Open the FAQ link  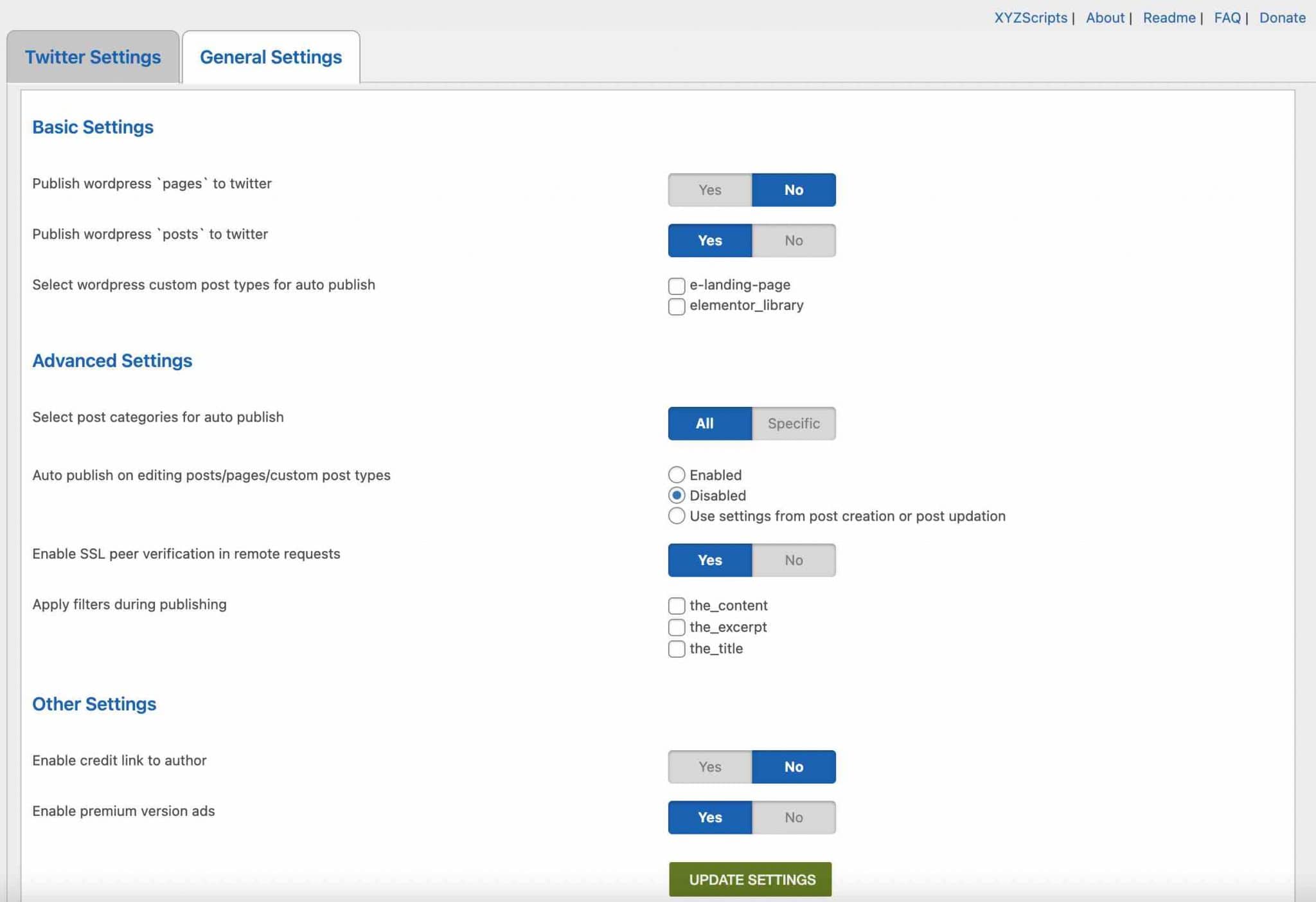1227,17
